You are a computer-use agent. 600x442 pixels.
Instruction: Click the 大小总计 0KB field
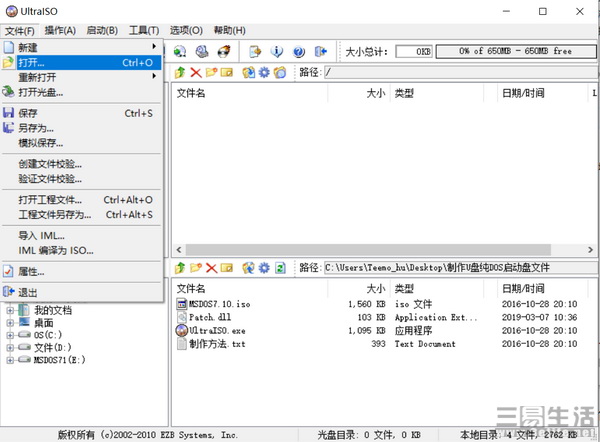click(414, 51)
